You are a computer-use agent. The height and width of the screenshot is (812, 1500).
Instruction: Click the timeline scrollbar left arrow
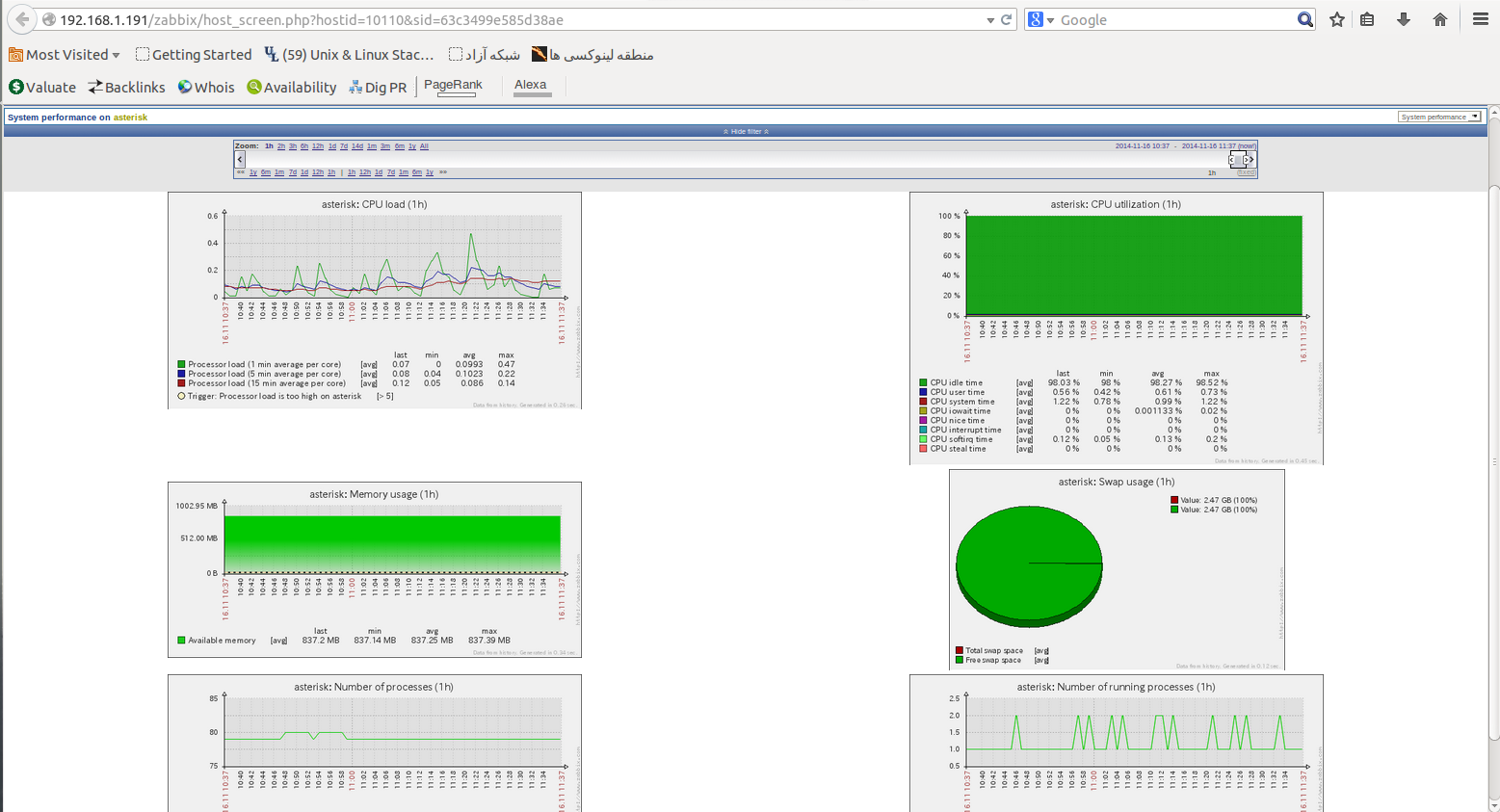coord(240,159)
